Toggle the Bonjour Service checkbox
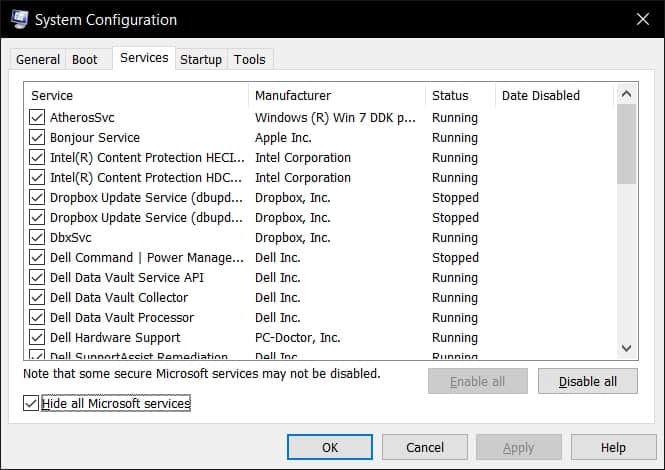The height and width of the screenshot is (470, 665). [x=37, y=137]
